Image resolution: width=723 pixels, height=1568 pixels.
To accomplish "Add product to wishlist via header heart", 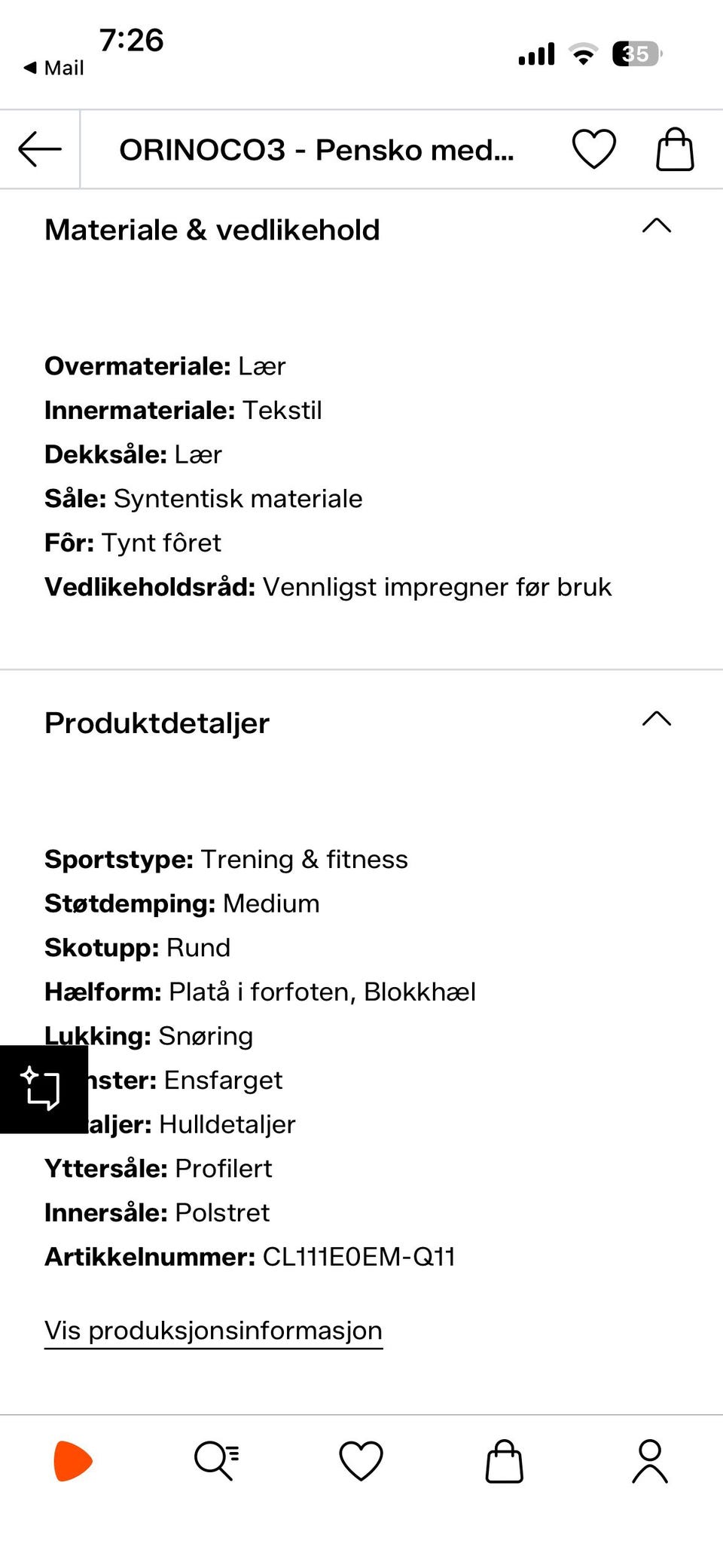I will [x=594, y=148].
